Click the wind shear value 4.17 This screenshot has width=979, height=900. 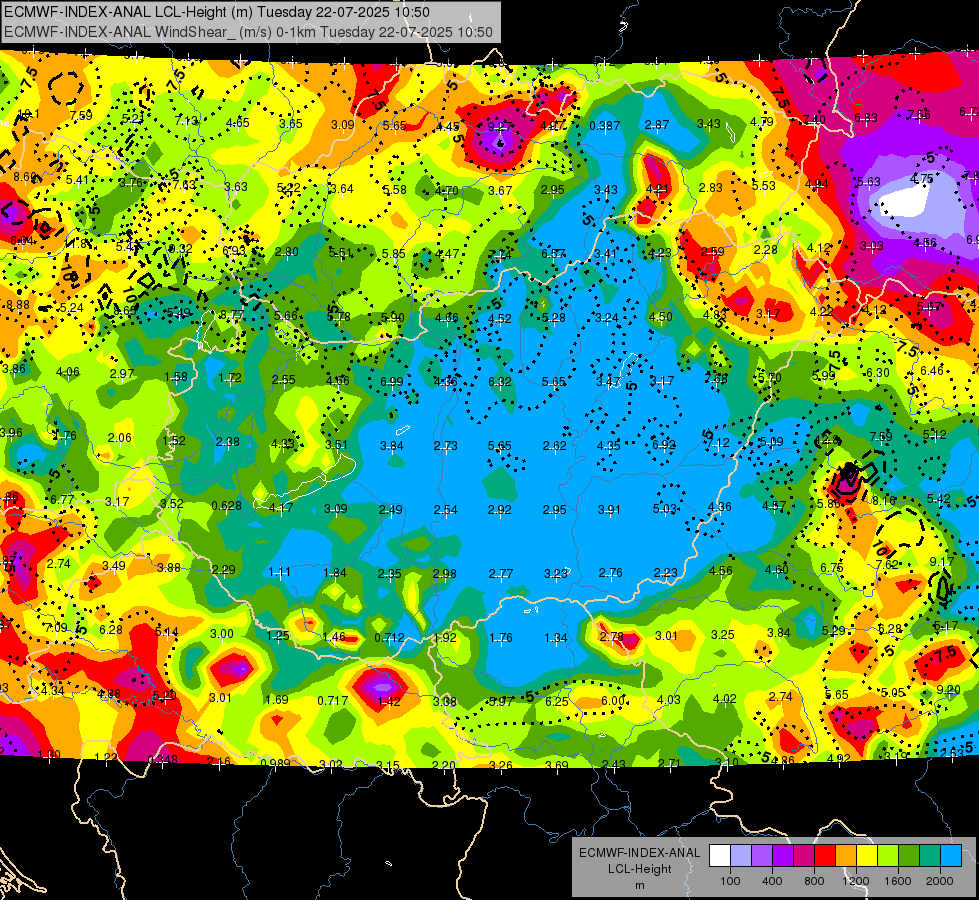click(280, 508)
